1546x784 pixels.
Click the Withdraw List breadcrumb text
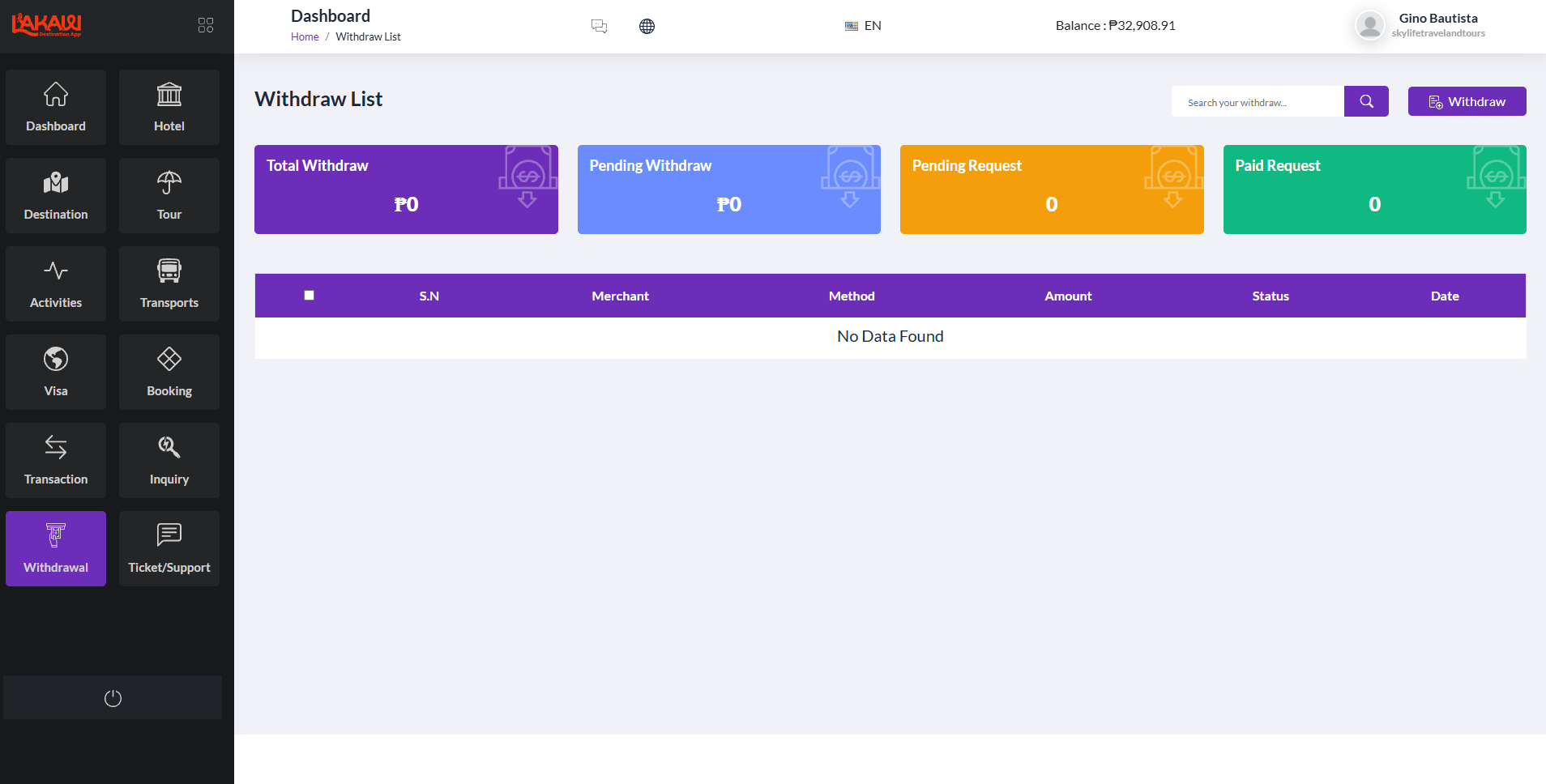pyautogui.click(x=368, y=36)
